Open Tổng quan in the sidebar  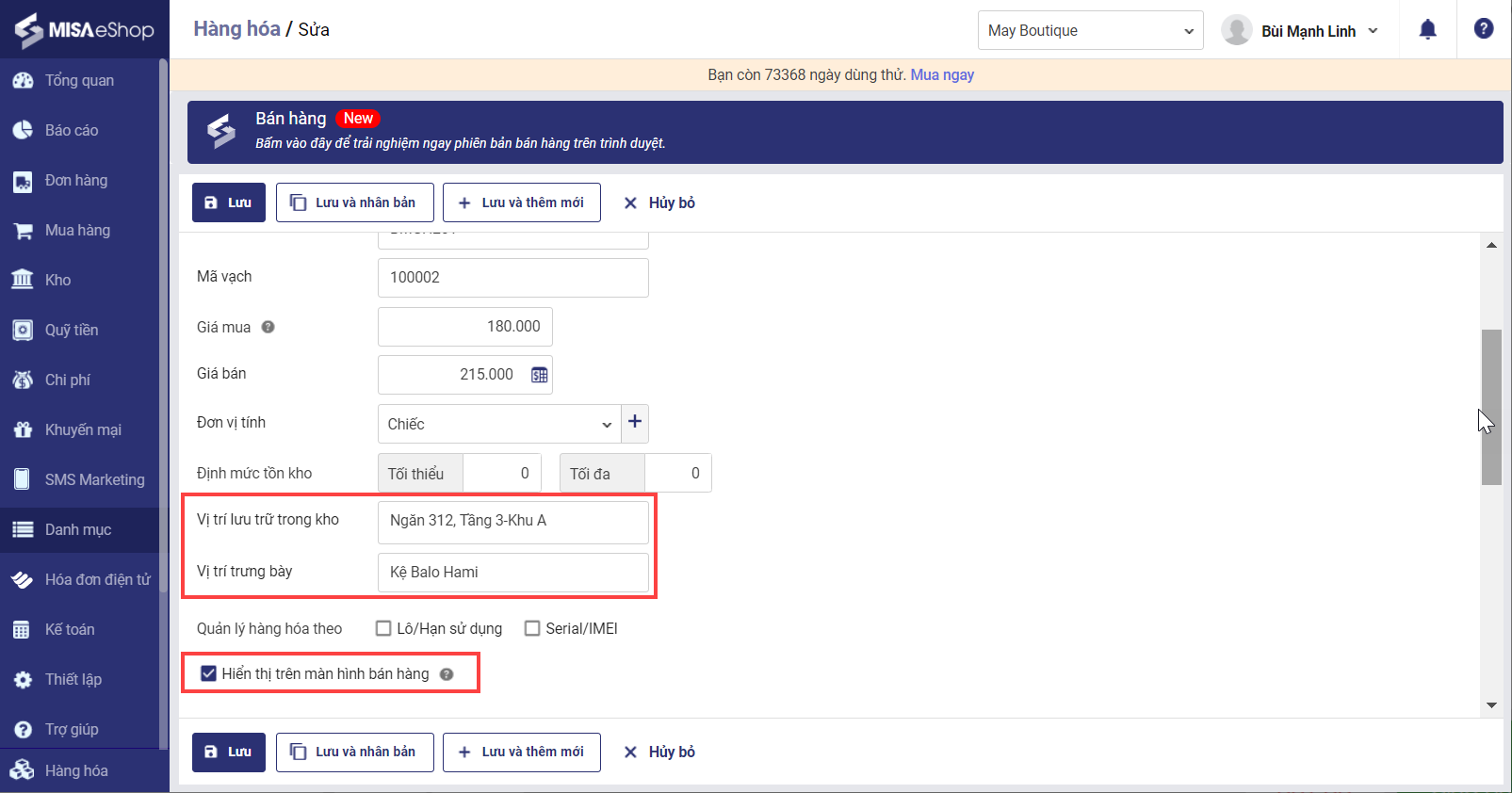tap(79, 81)
